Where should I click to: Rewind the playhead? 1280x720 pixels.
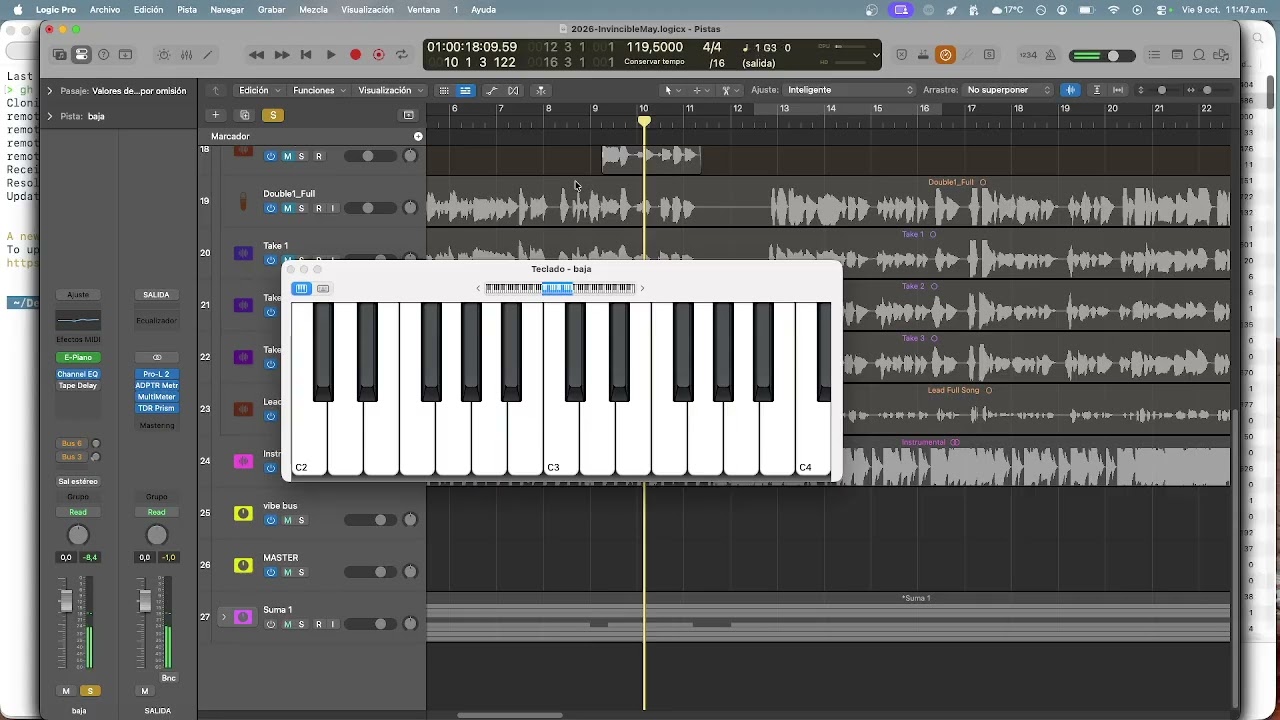(x=257, y=55)
